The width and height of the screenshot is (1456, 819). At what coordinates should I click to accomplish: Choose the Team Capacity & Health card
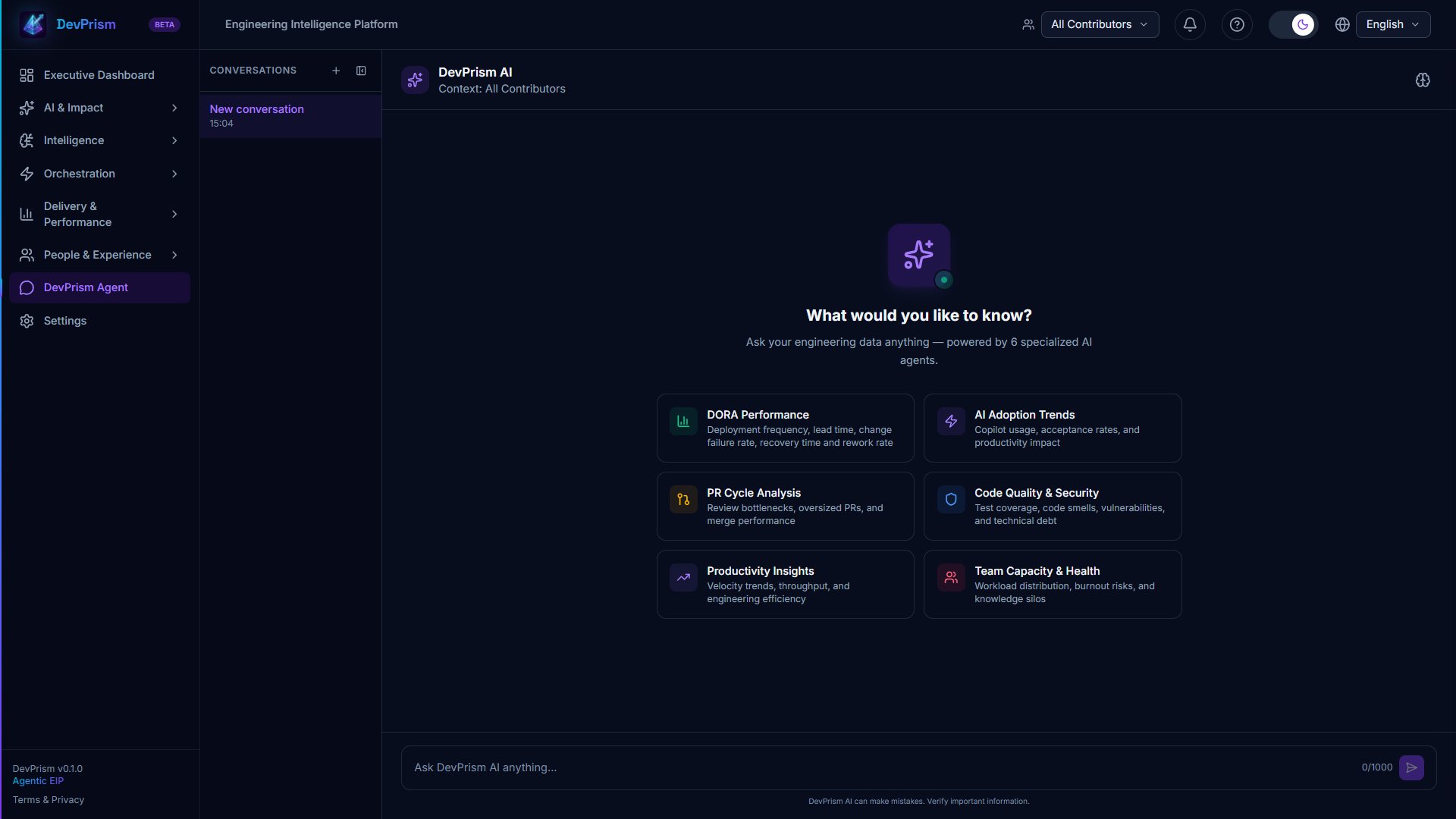pos(1053,584)
